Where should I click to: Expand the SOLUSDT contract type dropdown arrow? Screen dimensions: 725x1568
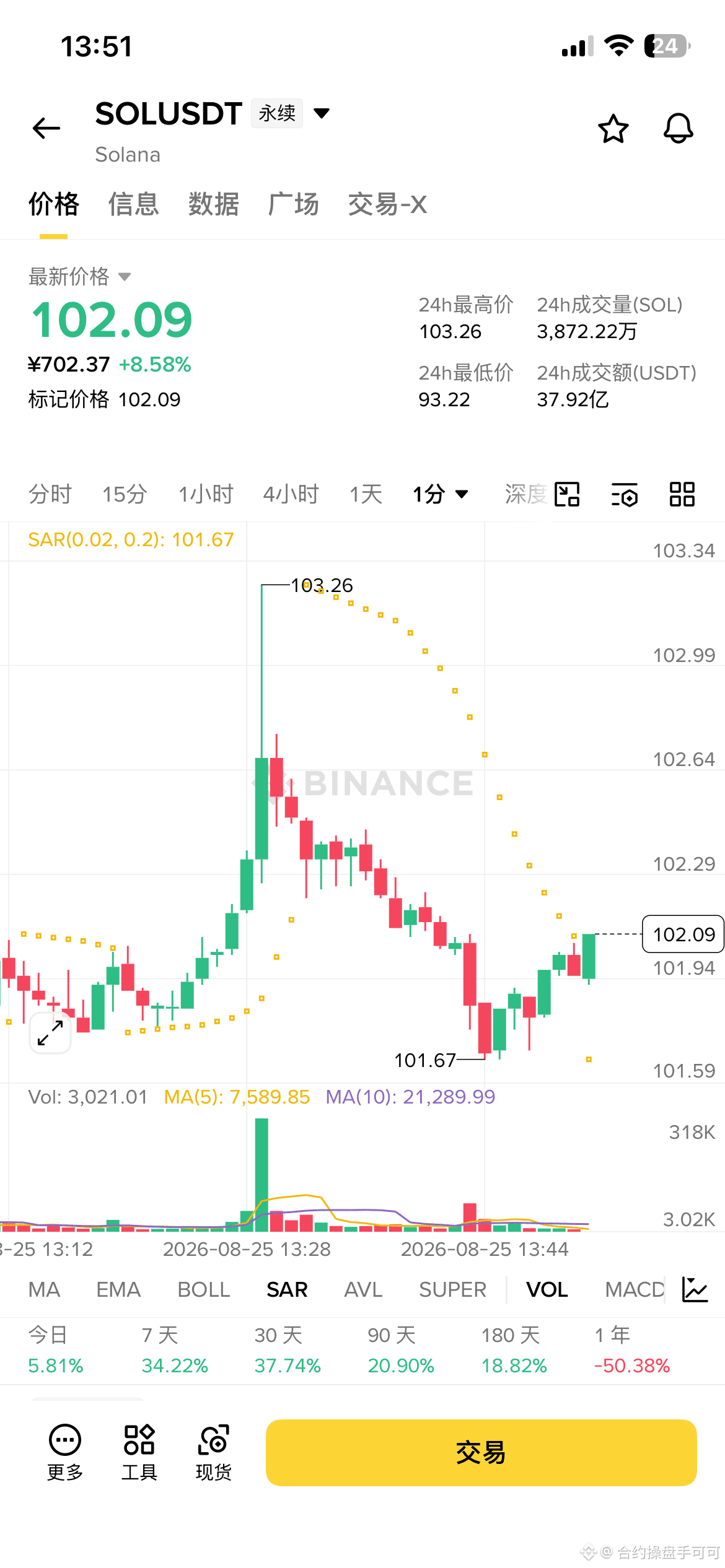click(x=322, y=113)
